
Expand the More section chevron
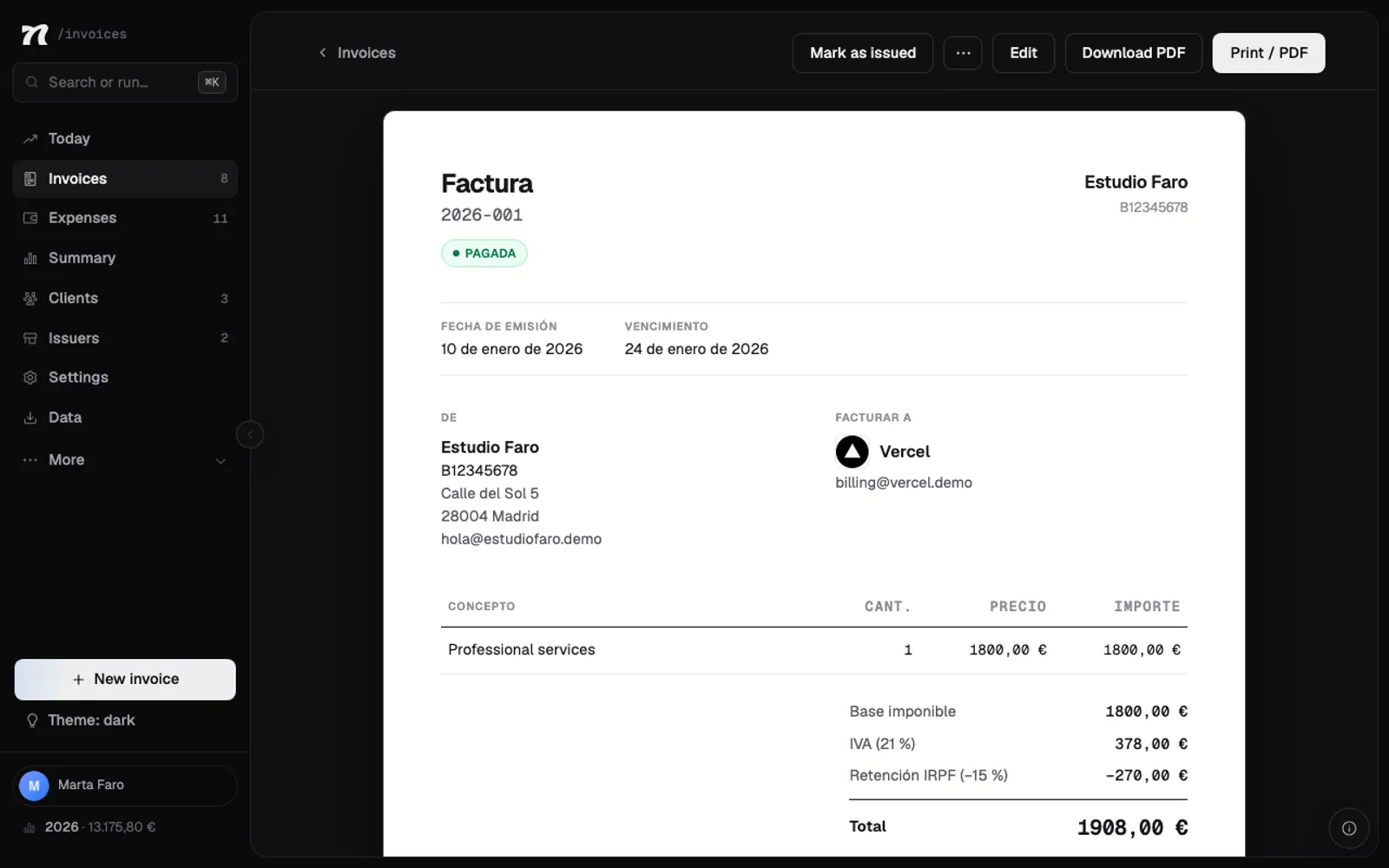[x=221, y=461]
